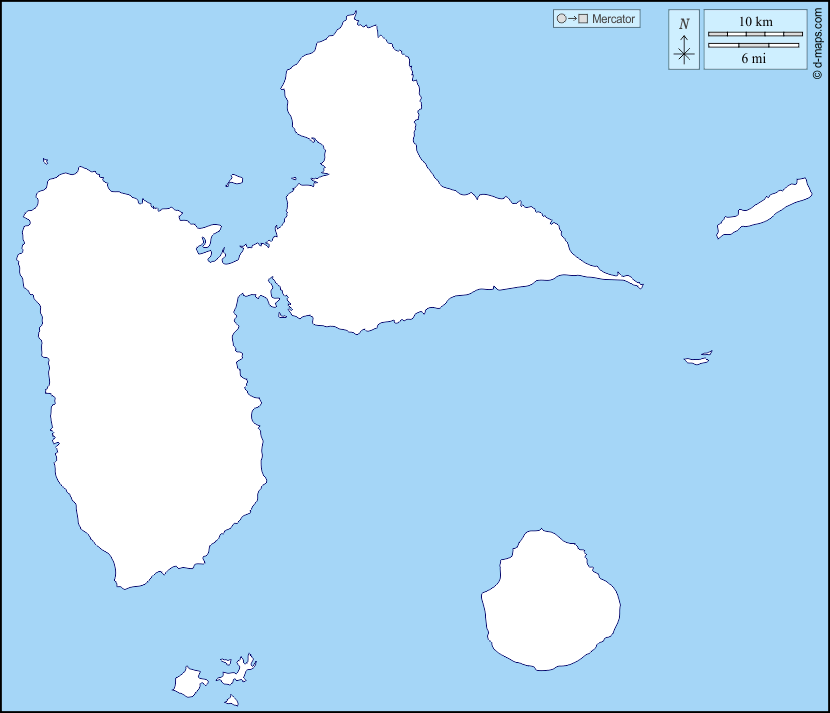Click the N letter above the compass
Image resolution: width=830 pixels, height=713 pixels.
[x=684, y=24]
